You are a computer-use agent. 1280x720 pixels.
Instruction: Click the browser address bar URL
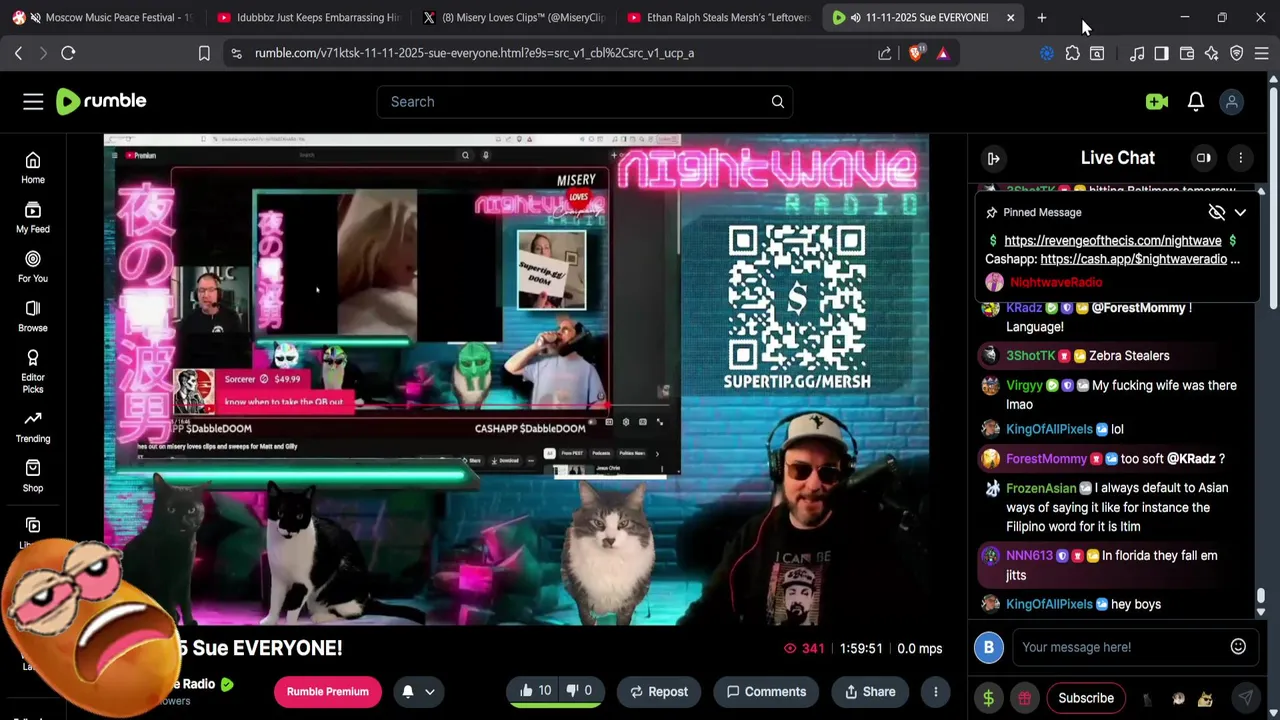point(474,53)
